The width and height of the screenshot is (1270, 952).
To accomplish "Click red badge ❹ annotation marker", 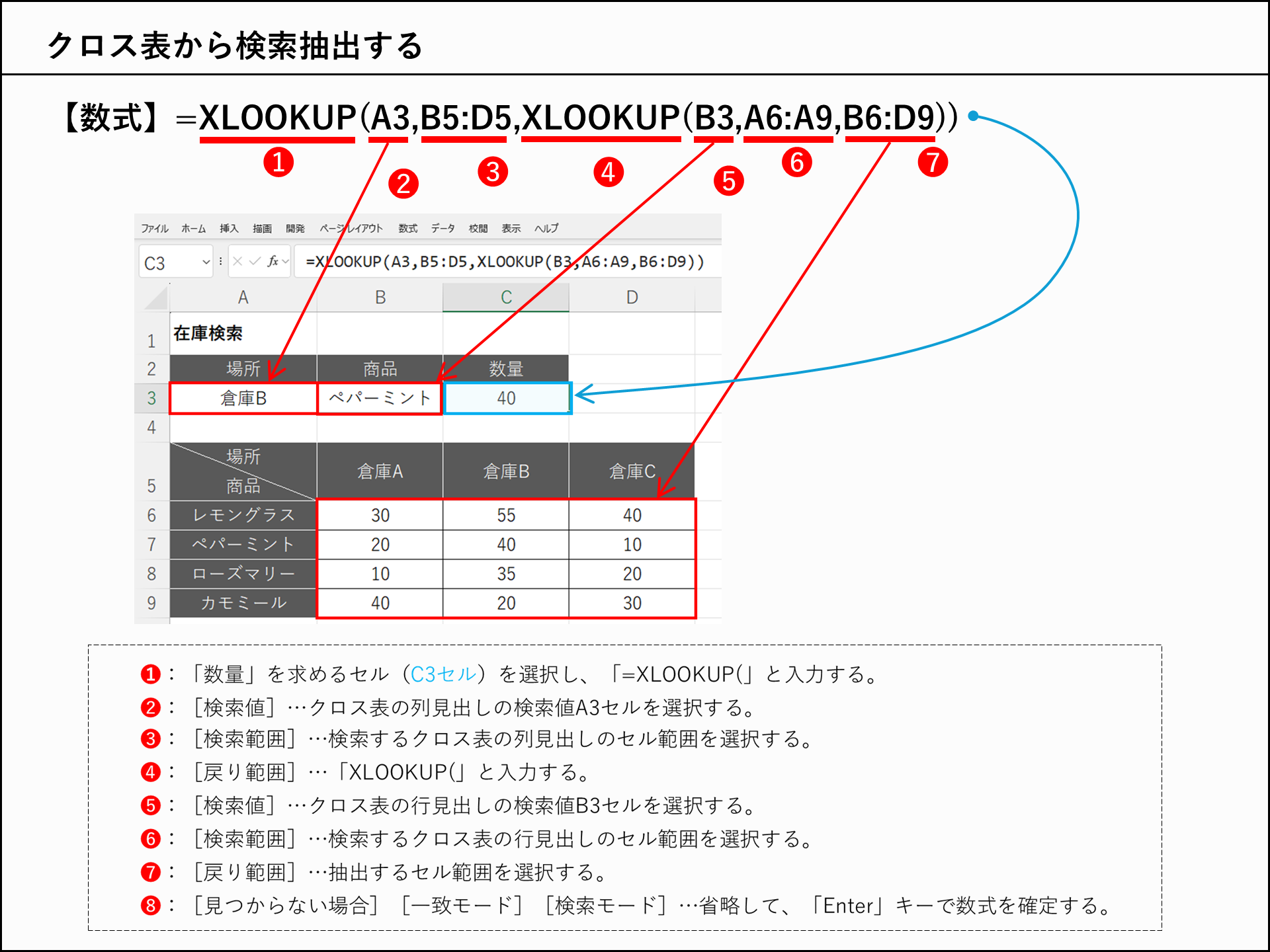I will pos(609,172).
